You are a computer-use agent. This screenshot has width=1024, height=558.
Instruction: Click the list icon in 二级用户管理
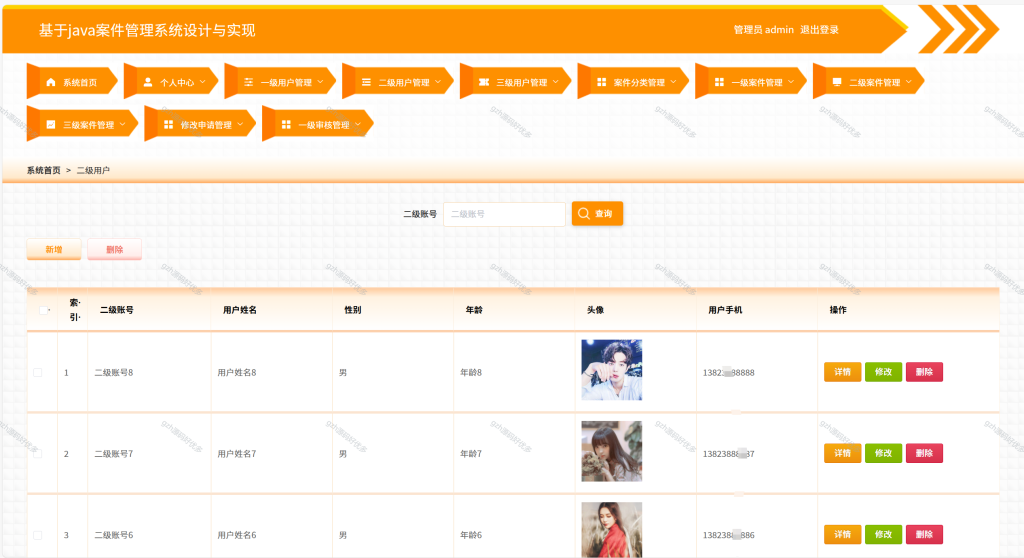coord(366,82)
